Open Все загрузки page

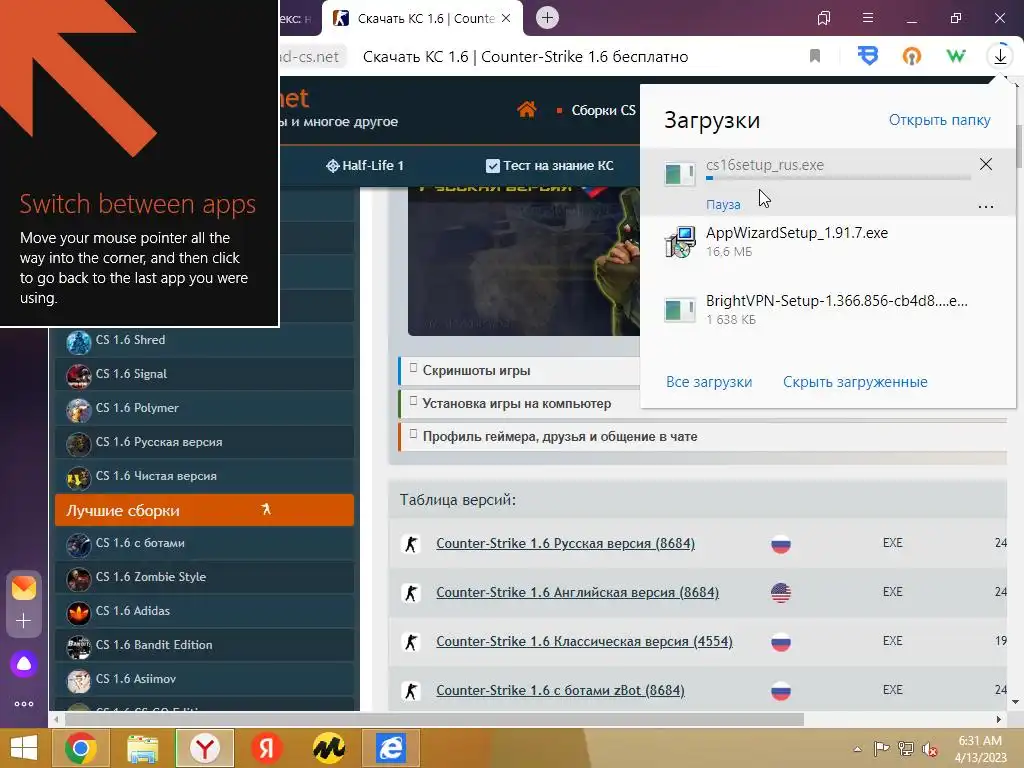(x=709, y=382)
